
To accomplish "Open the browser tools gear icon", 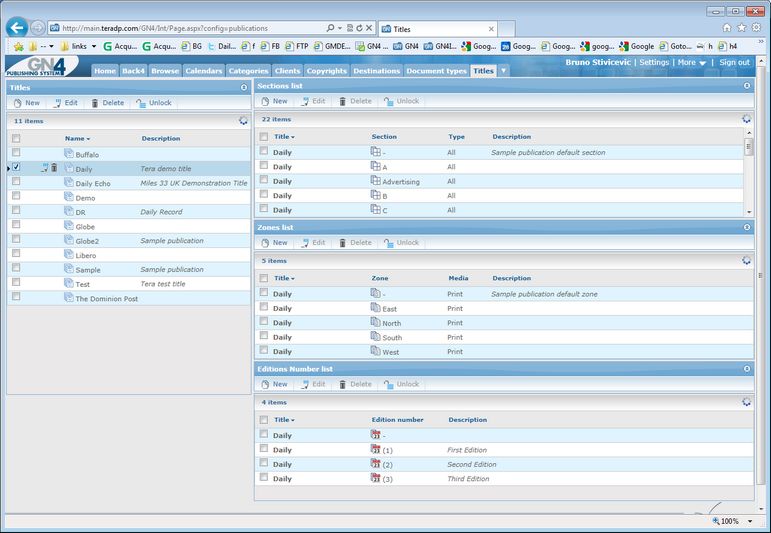I will click(756, 28).
